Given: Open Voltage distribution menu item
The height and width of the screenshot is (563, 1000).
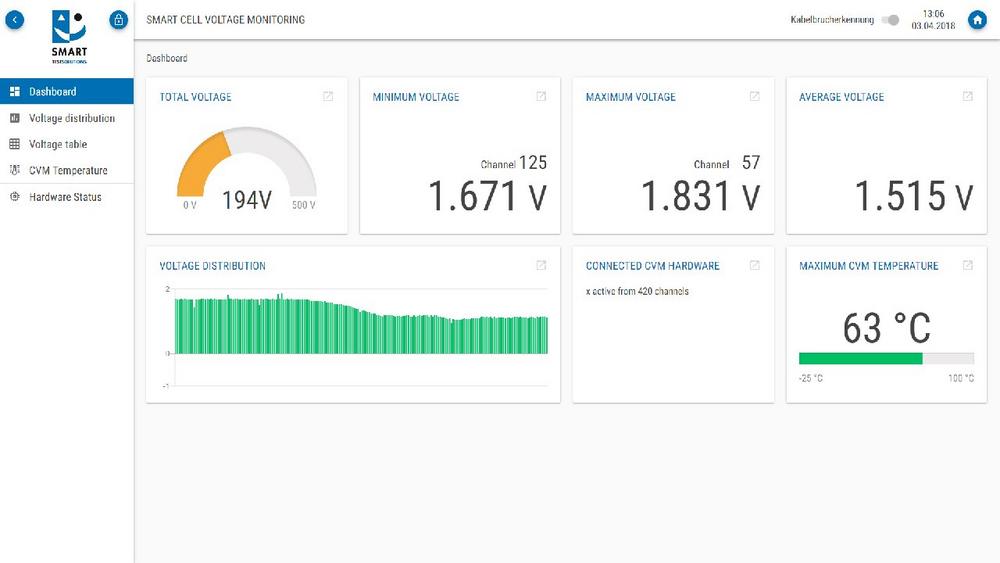Looking at the screenshot, I should point(71,118).
